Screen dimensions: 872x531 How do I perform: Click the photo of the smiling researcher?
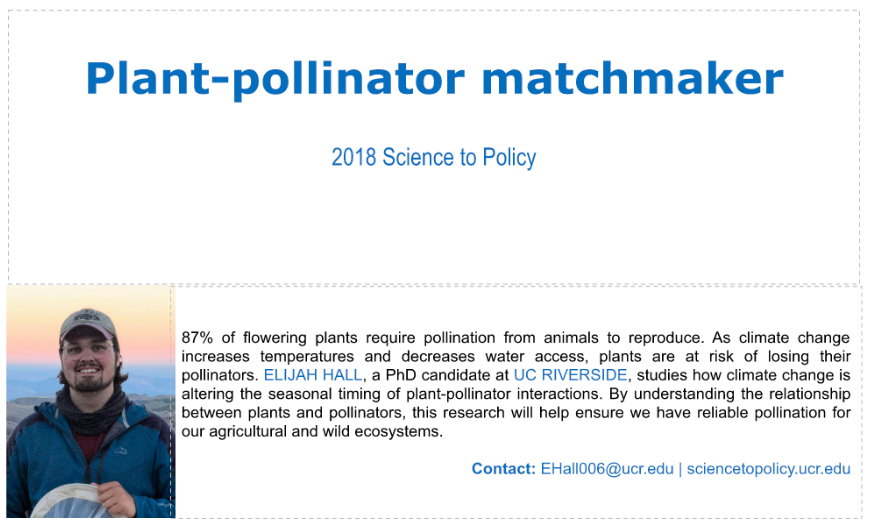pos(90,402)
